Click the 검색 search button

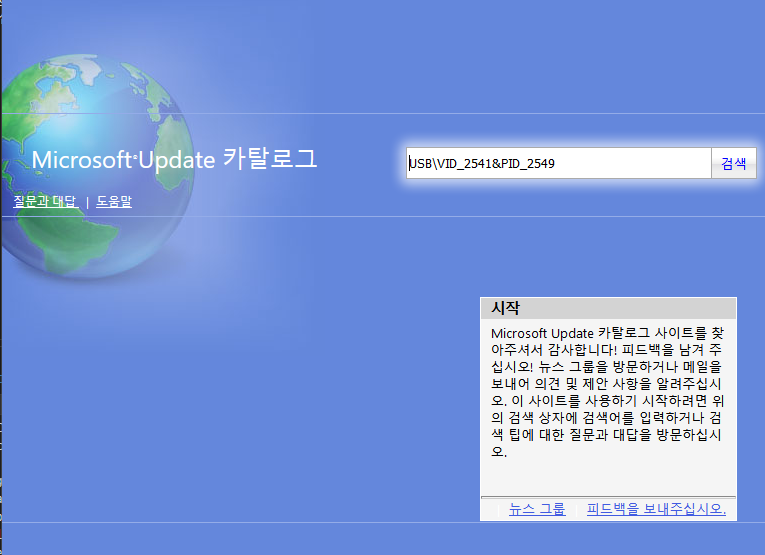tap(734, 163)
